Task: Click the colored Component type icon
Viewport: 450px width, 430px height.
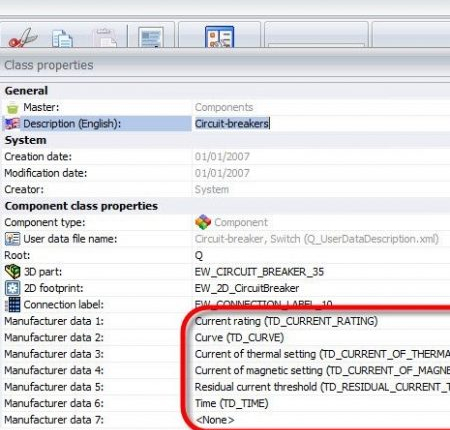Action: (x=203, y=222)
